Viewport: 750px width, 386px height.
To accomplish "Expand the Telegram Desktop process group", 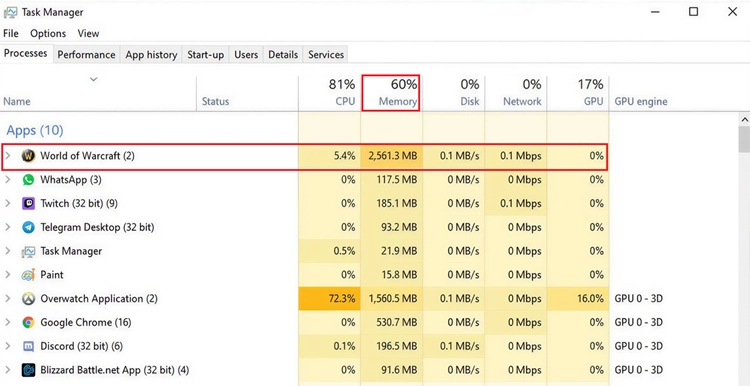I will [x=8, y=227].
